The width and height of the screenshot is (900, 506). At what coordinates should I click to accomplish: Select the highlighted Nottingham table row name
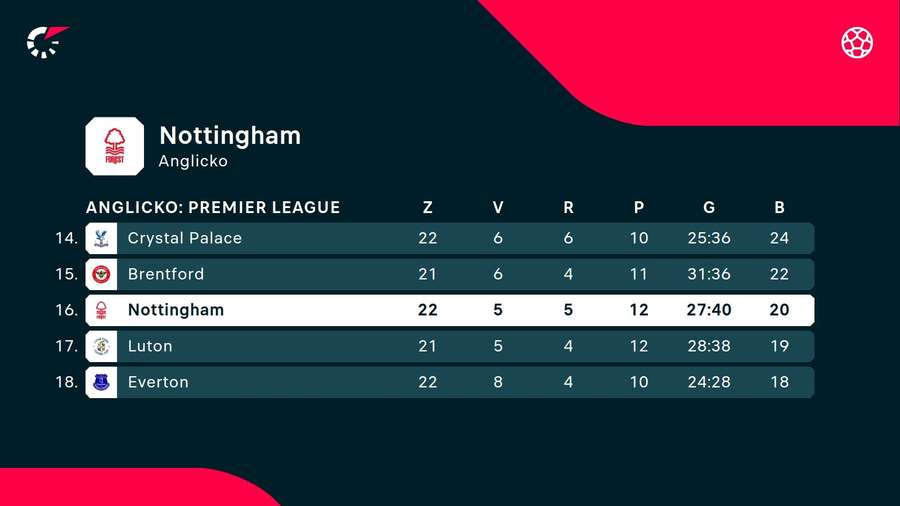click(x=175, y=310)
